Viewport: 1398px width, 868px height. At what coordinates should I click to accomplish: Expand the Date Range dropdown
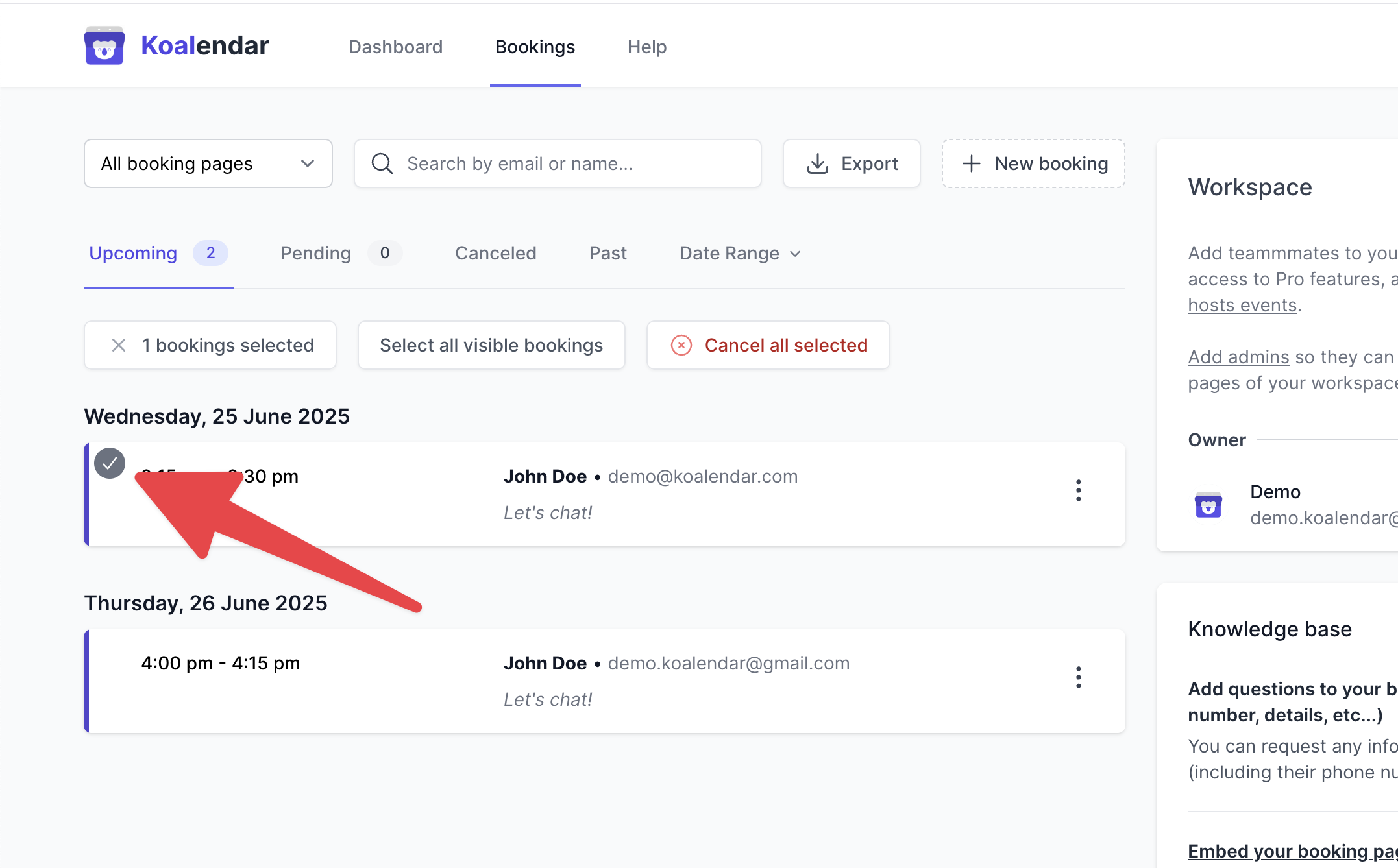coord(740,253)
